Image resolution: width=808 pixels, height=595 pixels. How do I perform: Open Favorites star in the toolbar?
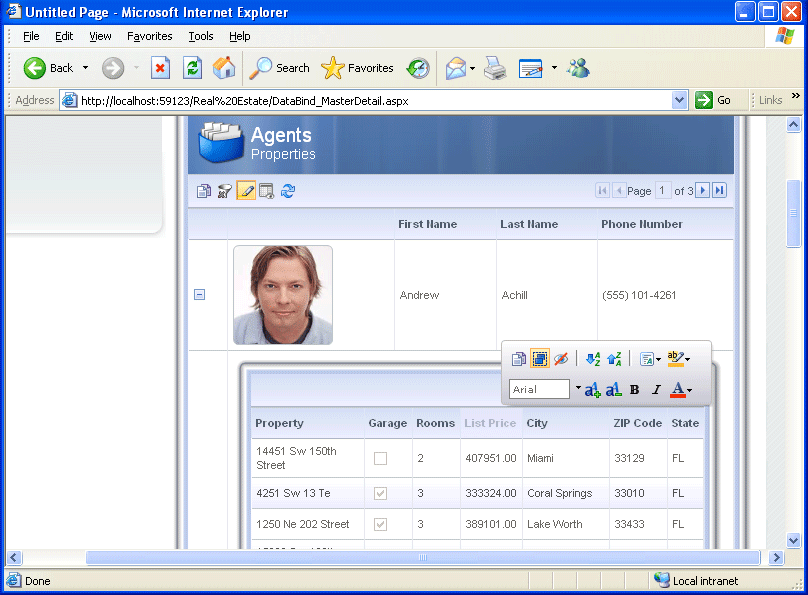click(333, 68)
